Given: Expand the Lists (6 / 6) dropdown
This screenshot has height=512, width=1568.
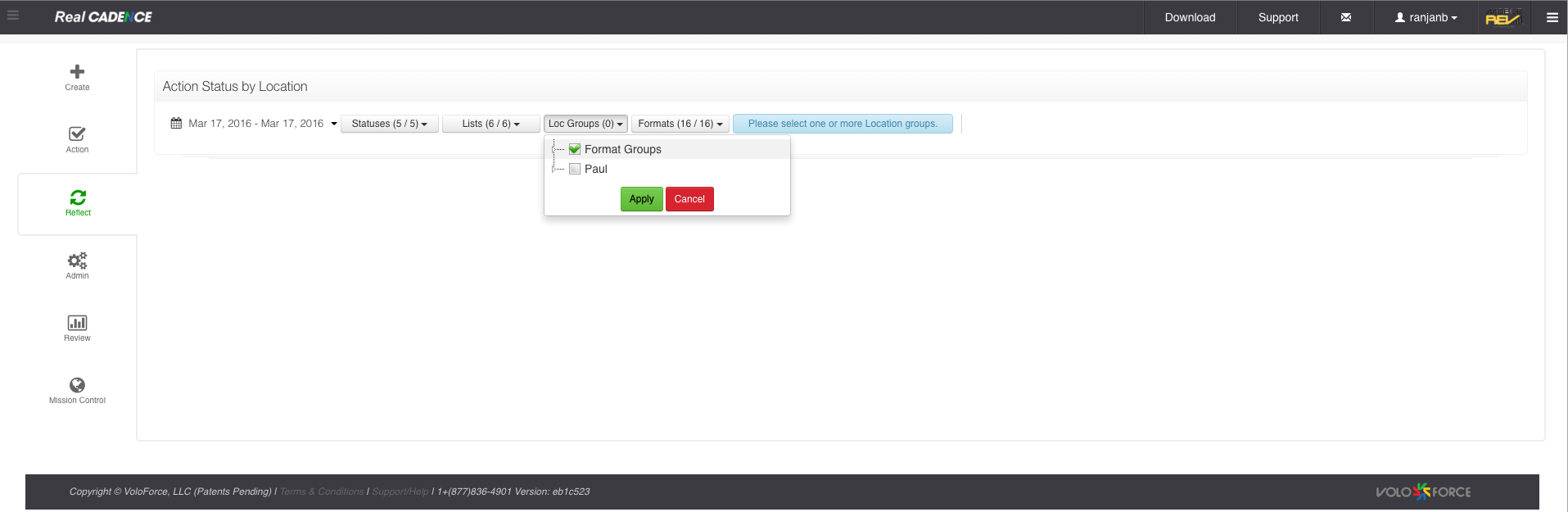Looking at the screenshot, I should 490,124.
